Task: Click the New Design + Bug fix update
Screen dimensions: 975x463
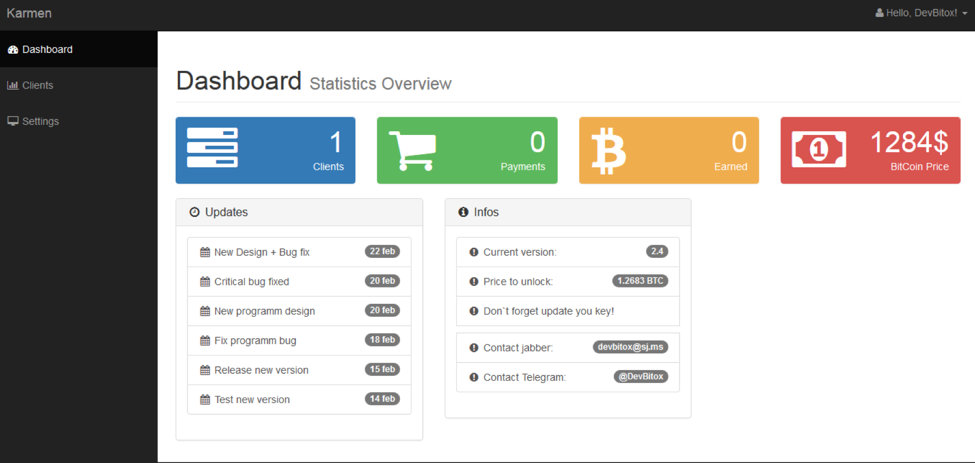Action: point(262,253)
